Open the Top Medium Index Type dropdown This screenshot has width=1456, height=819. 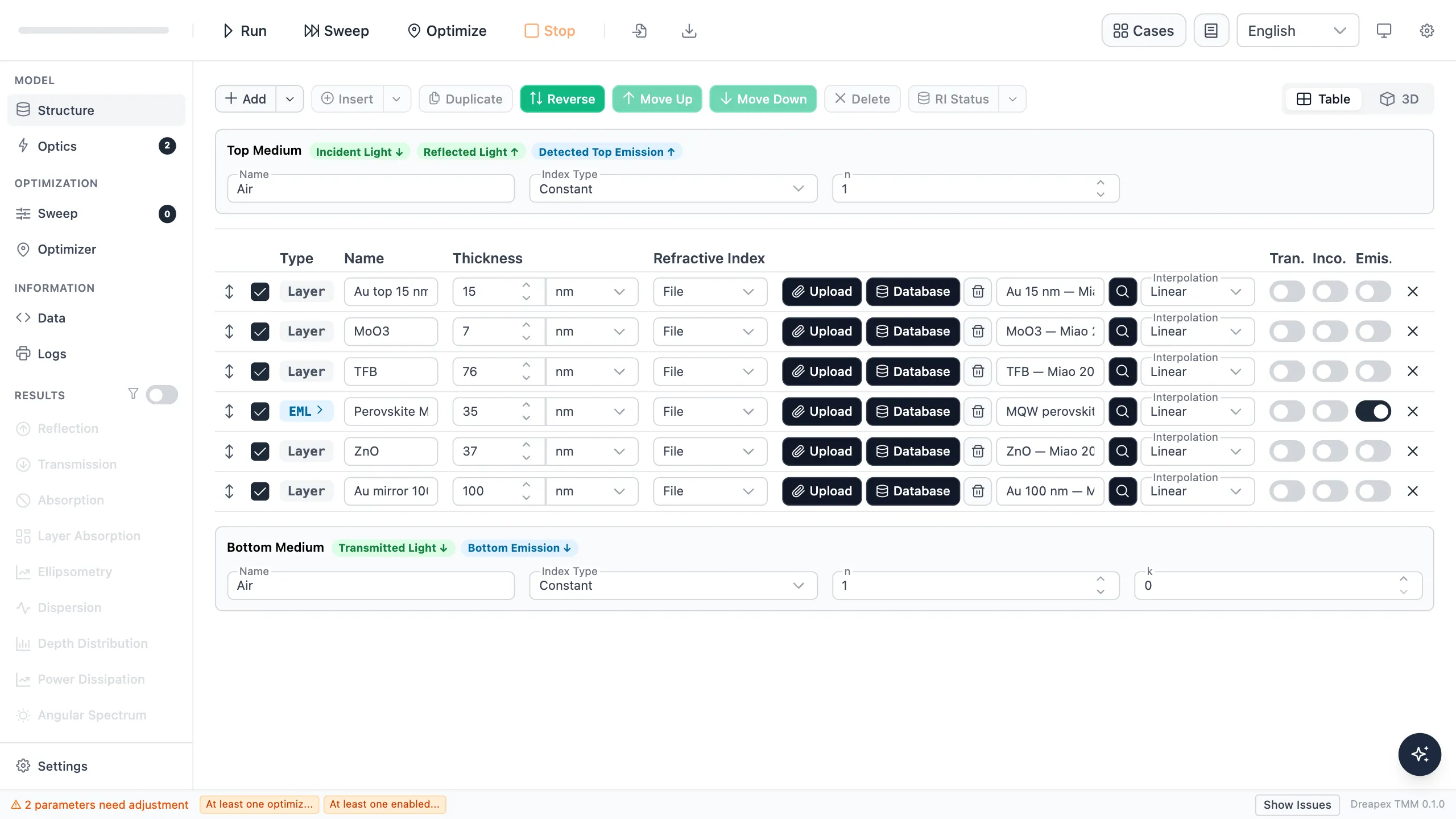tap(673, 189)
